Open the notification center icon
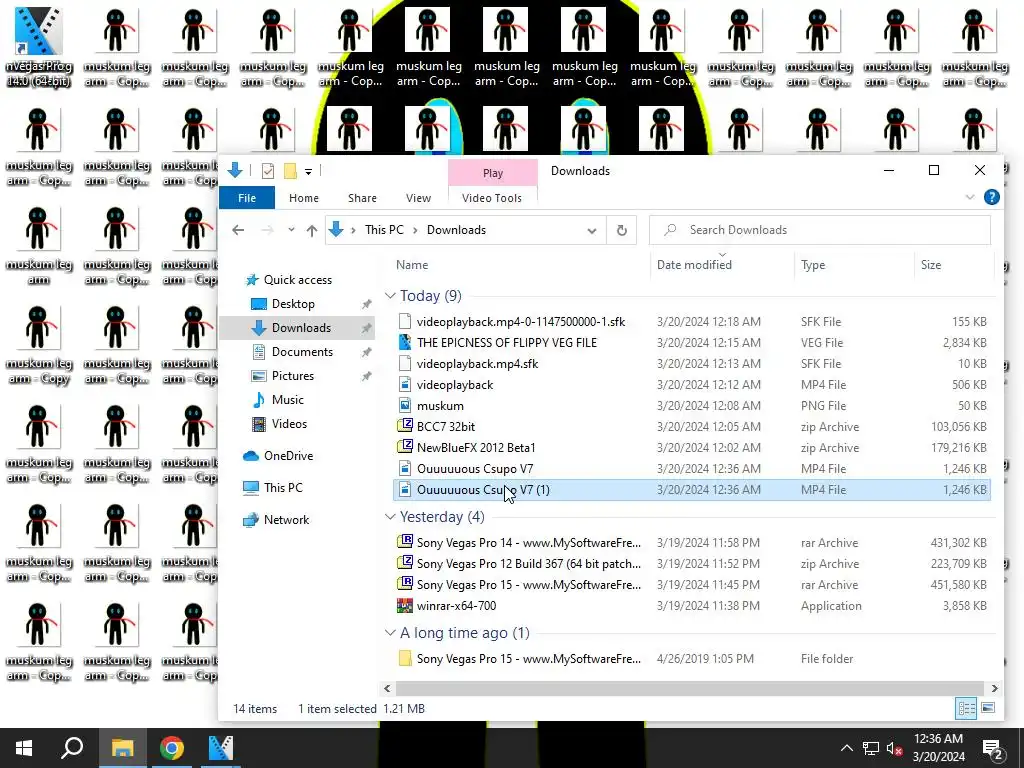 (992, 748)
